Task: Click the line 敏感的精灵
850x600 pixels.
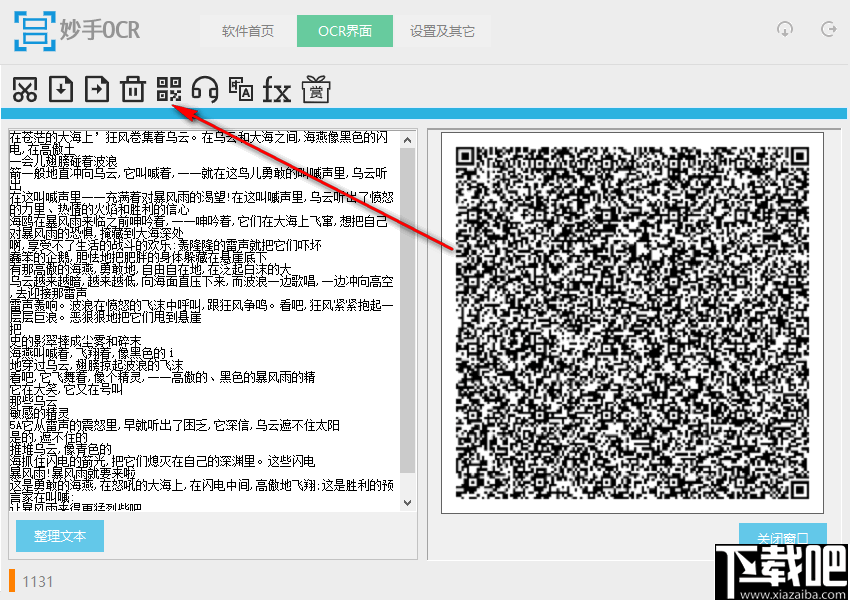Action: (40, 414)
